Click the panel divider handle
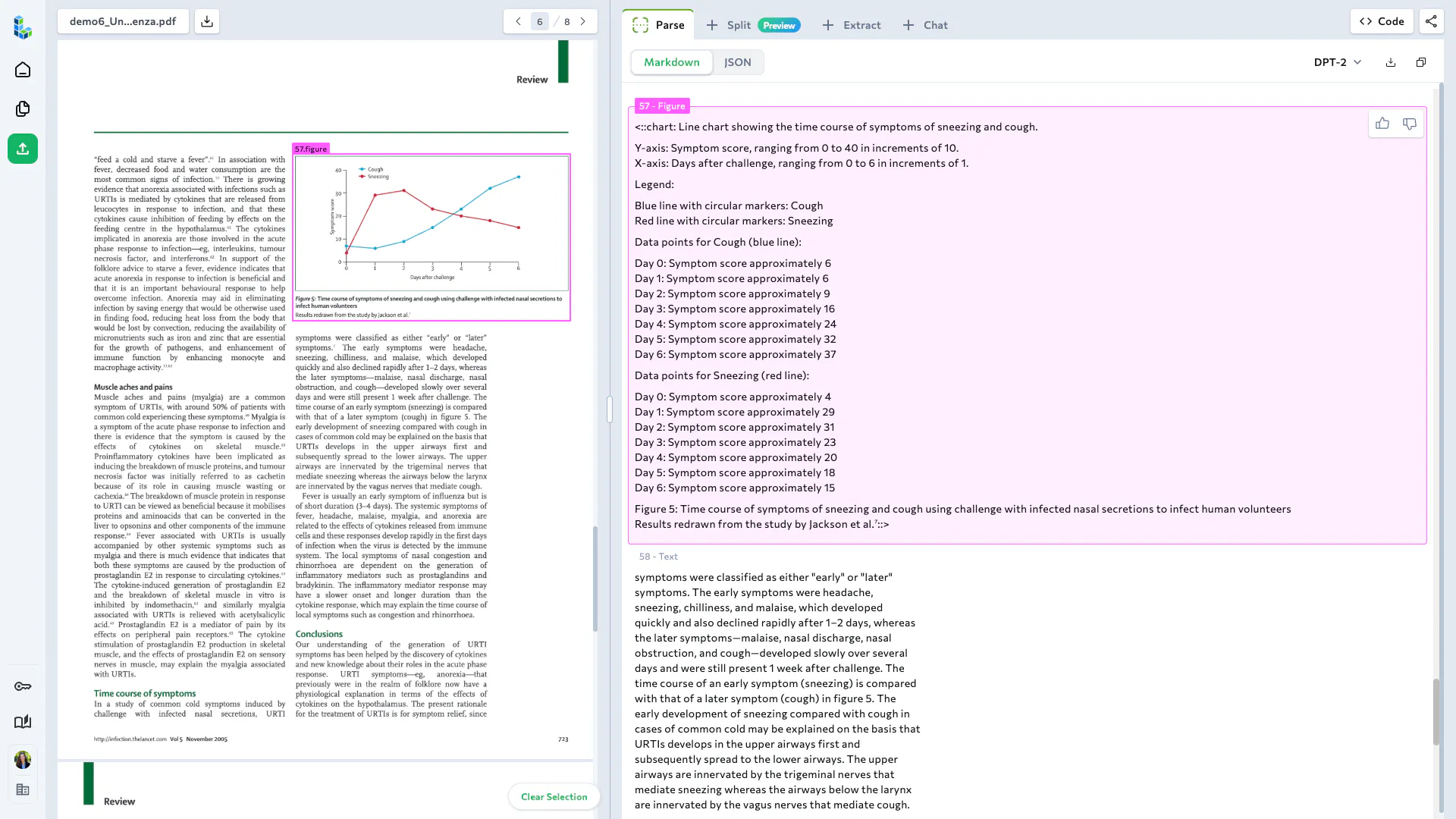The width and height of the screenshot is (1456, 819). [x=610, y=409]
